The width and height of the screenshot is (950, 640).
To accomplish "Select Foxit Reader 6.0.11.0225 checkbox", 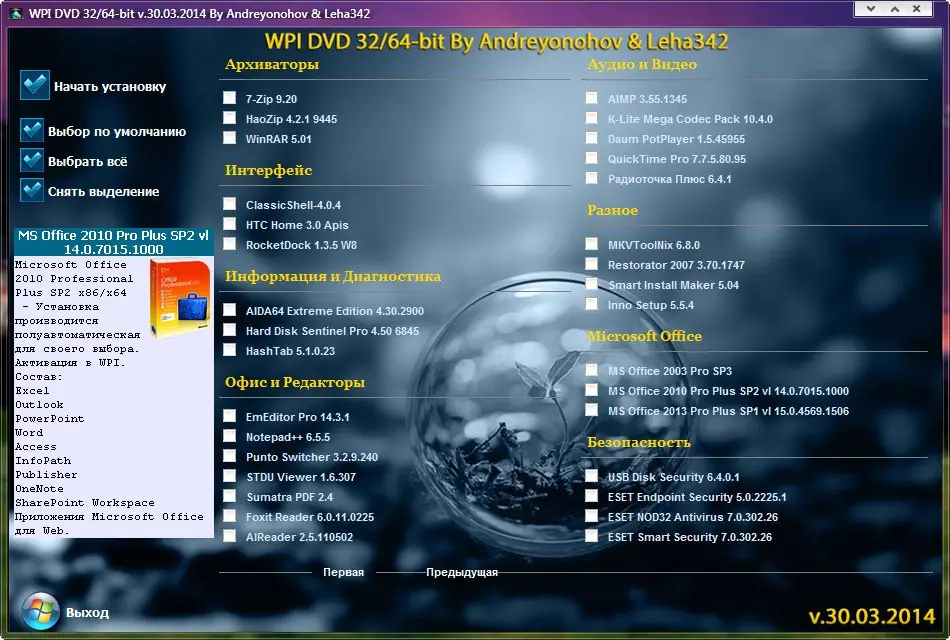I will (x=230, y=516).
